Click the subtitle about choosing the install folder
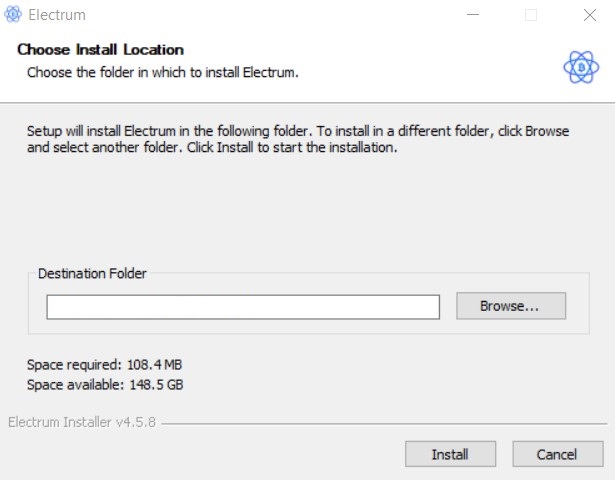615x480 pixels. (163, 73)
